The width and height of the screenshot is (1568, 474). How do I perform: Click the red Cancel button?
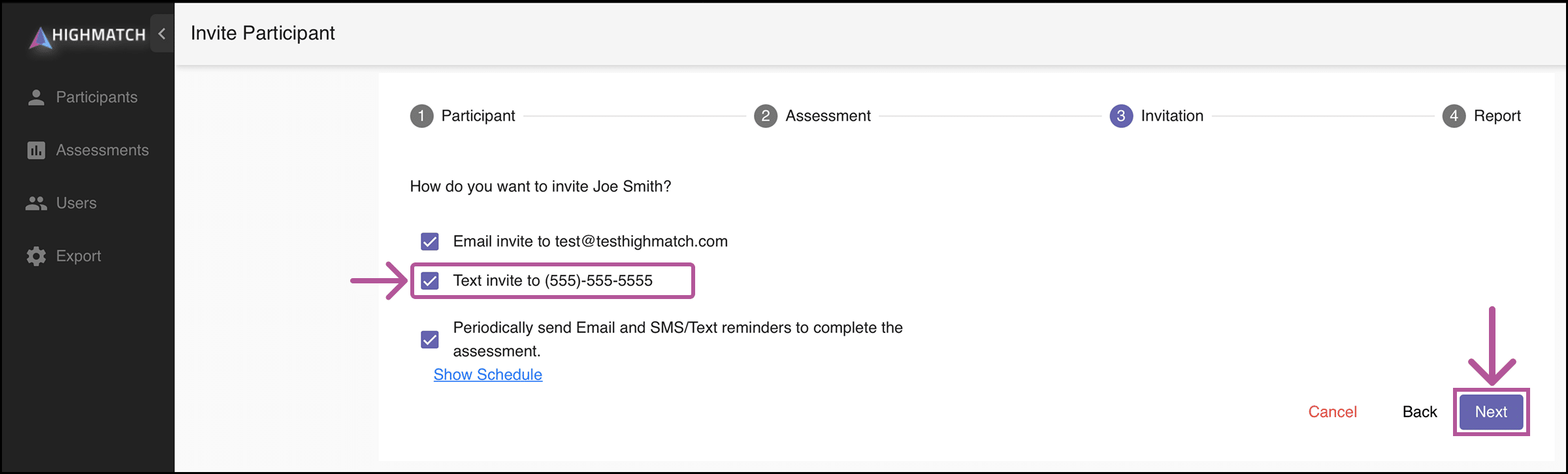[1333, 412]
